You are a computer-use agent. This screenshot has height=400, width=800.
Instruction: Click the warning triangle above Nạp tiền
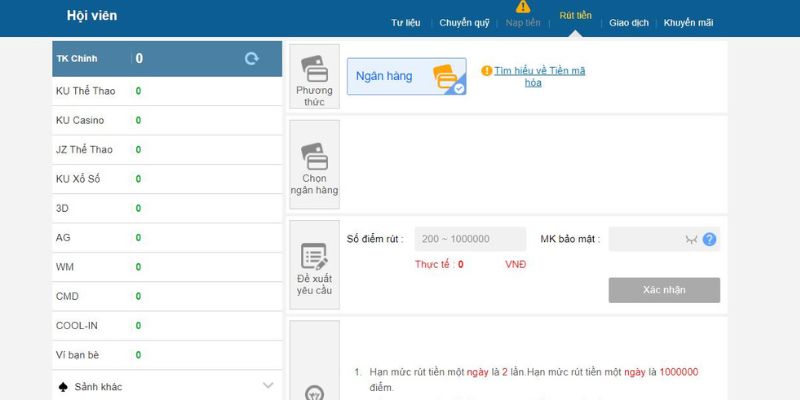coord(523,6)
